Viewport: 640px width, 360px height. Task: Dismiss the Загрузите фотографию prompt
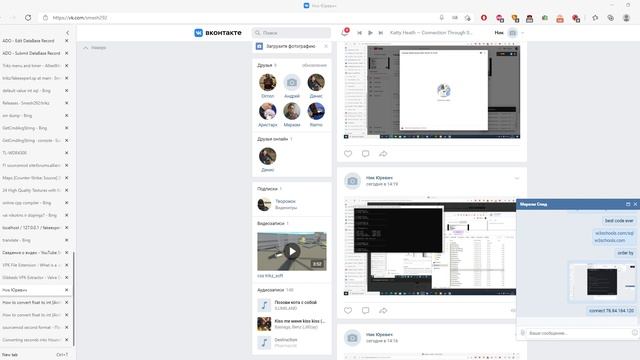click(x=326, y=46)
